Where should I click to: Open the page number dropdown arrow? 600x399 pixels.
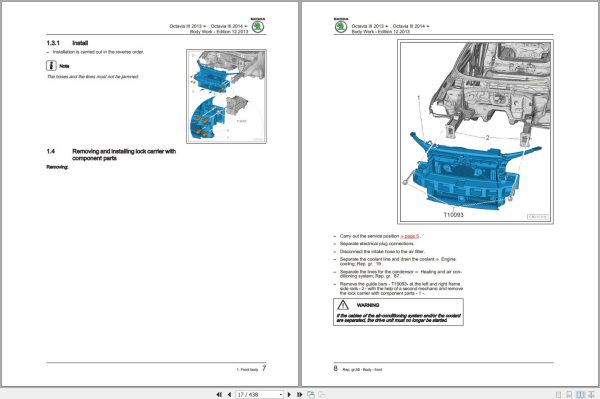coord(281,394)
